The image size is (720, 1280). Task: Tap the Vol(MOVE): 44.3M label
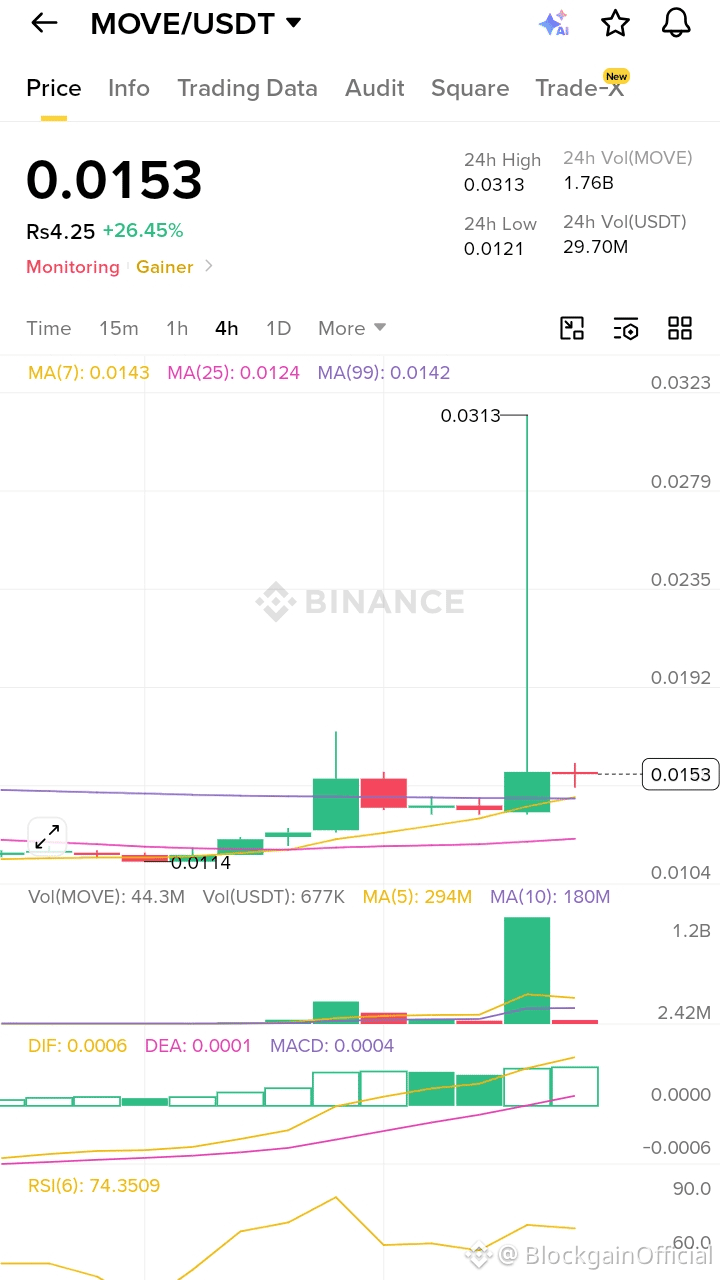106,897
